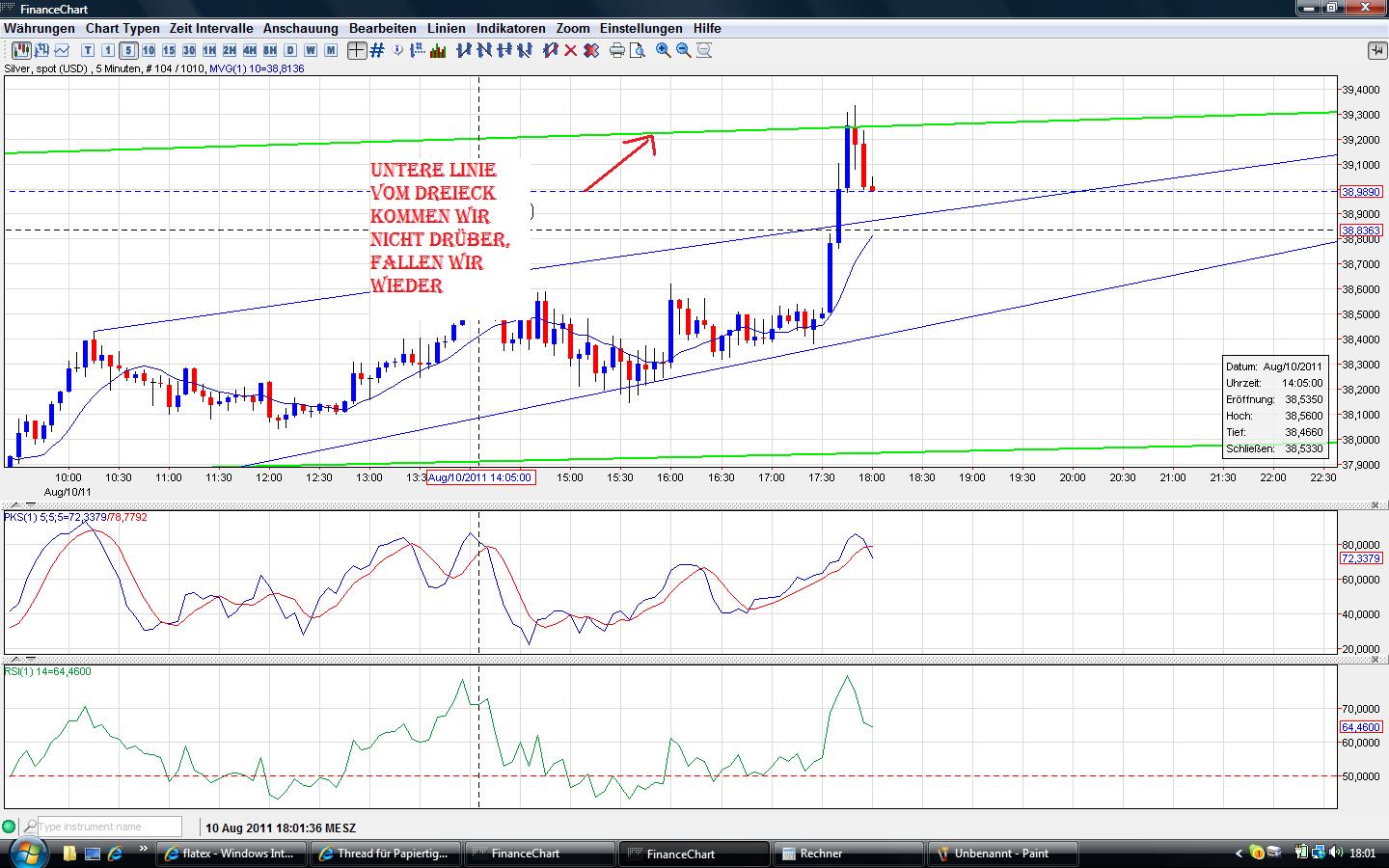Click the 'RSI(1) 14=64,4600' indicator label
The width and height of the screenshot is (1389, 868).
click(48, 671)
